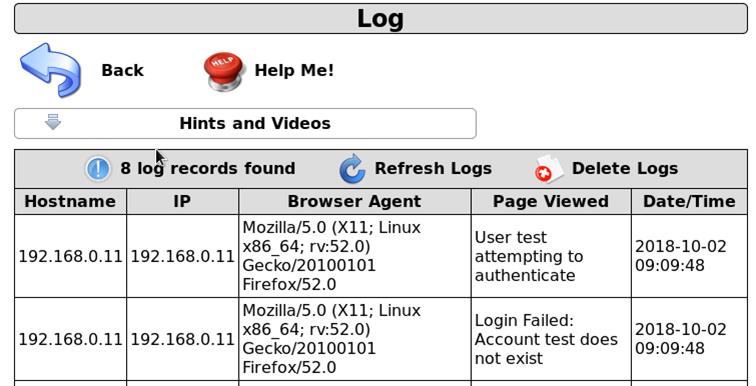Click the IP column header

(x=182, y=201)
